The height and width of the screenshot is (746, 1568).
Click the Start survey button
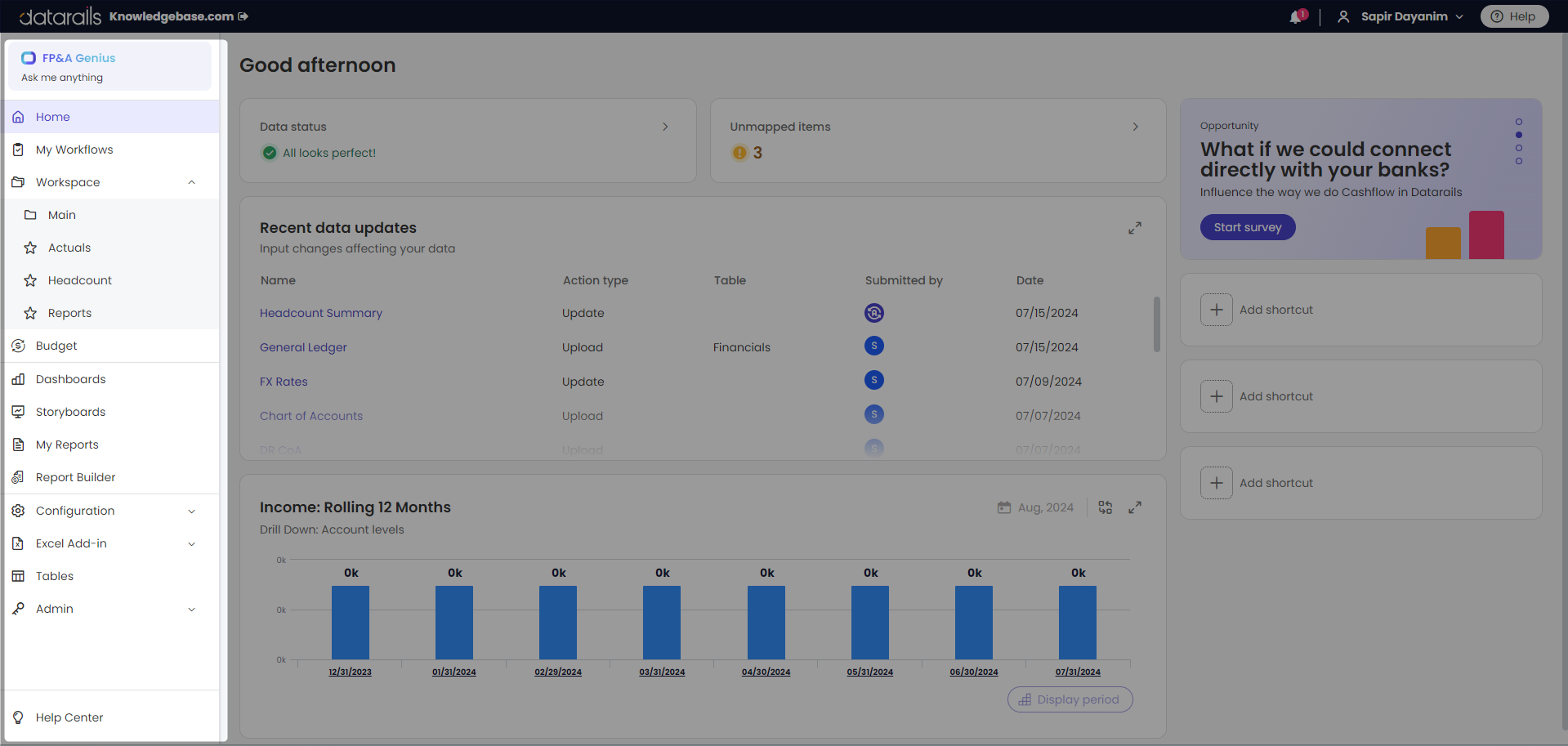point(1248,227)
